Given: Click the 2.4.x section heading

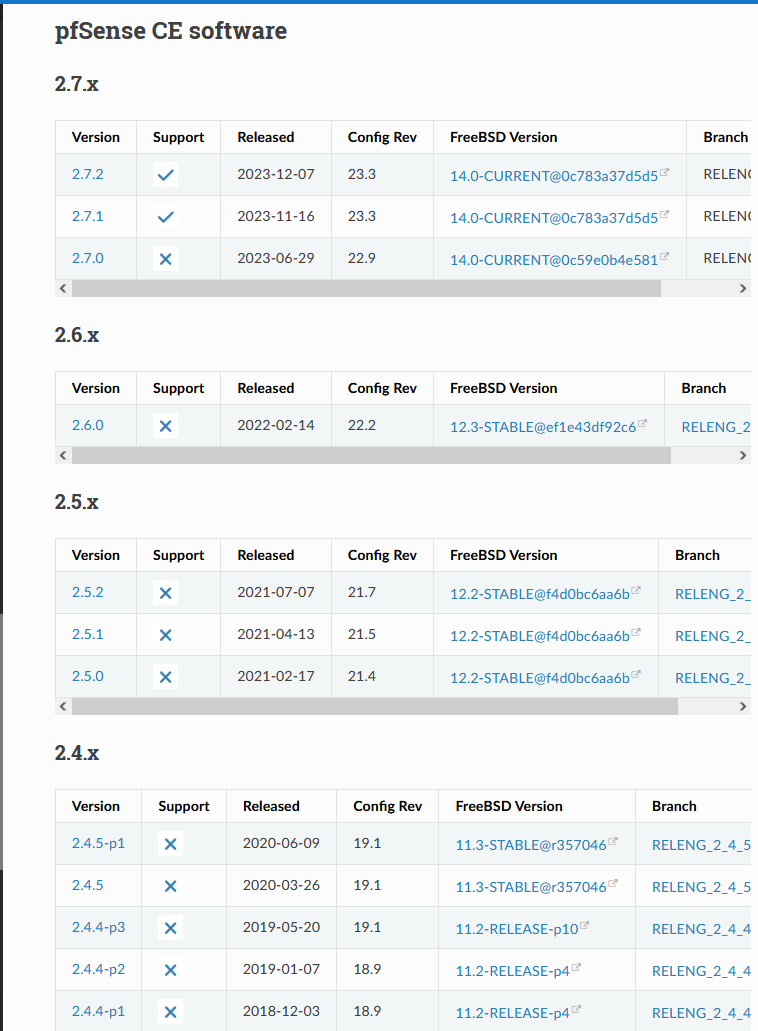Looking at the screenshot, I should pos(77,753).
